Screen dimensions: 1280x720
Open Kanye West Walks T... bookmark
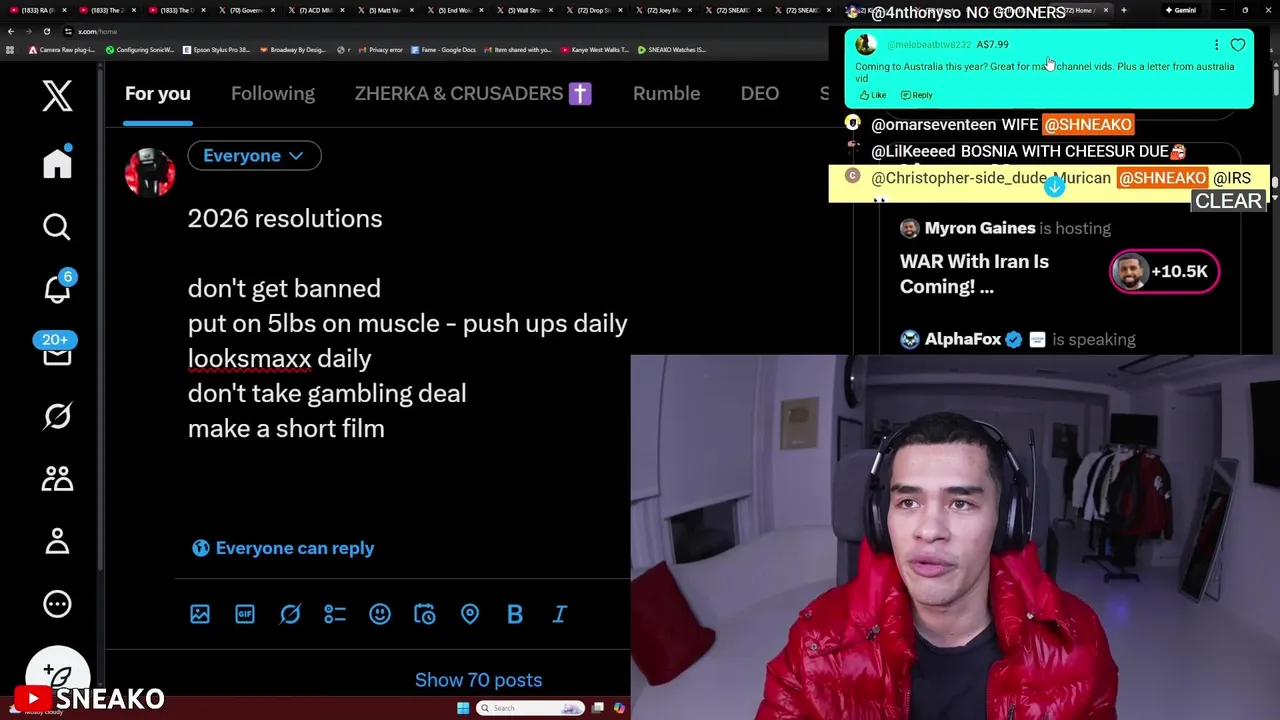(x=594, y=50)
